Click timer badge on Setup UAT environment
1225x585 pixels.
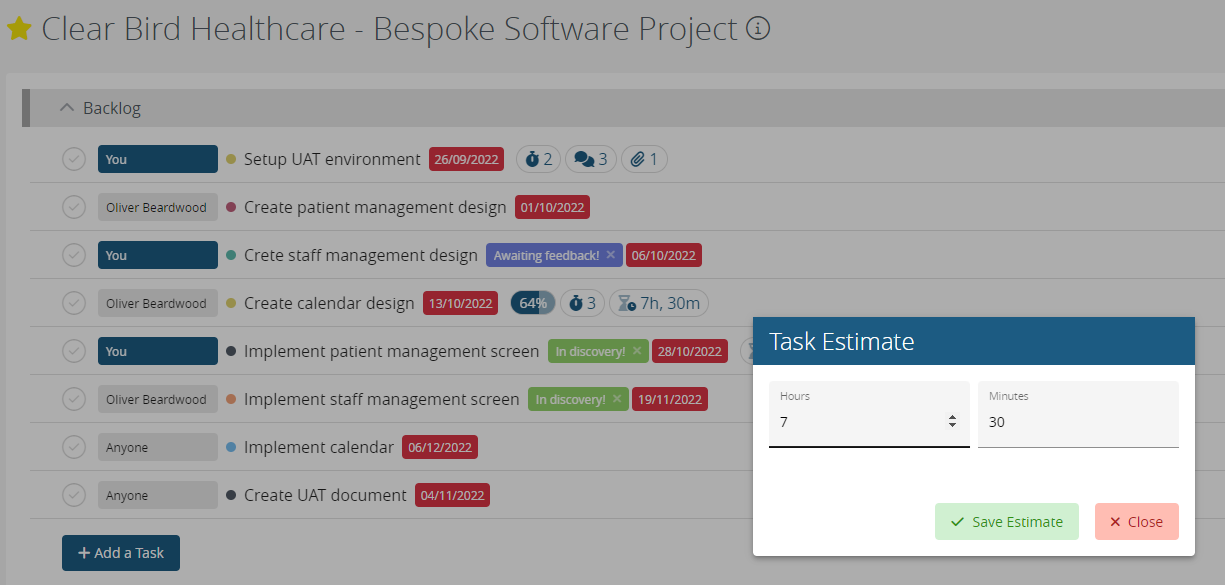pyautogui.click(x=539, y=159)
